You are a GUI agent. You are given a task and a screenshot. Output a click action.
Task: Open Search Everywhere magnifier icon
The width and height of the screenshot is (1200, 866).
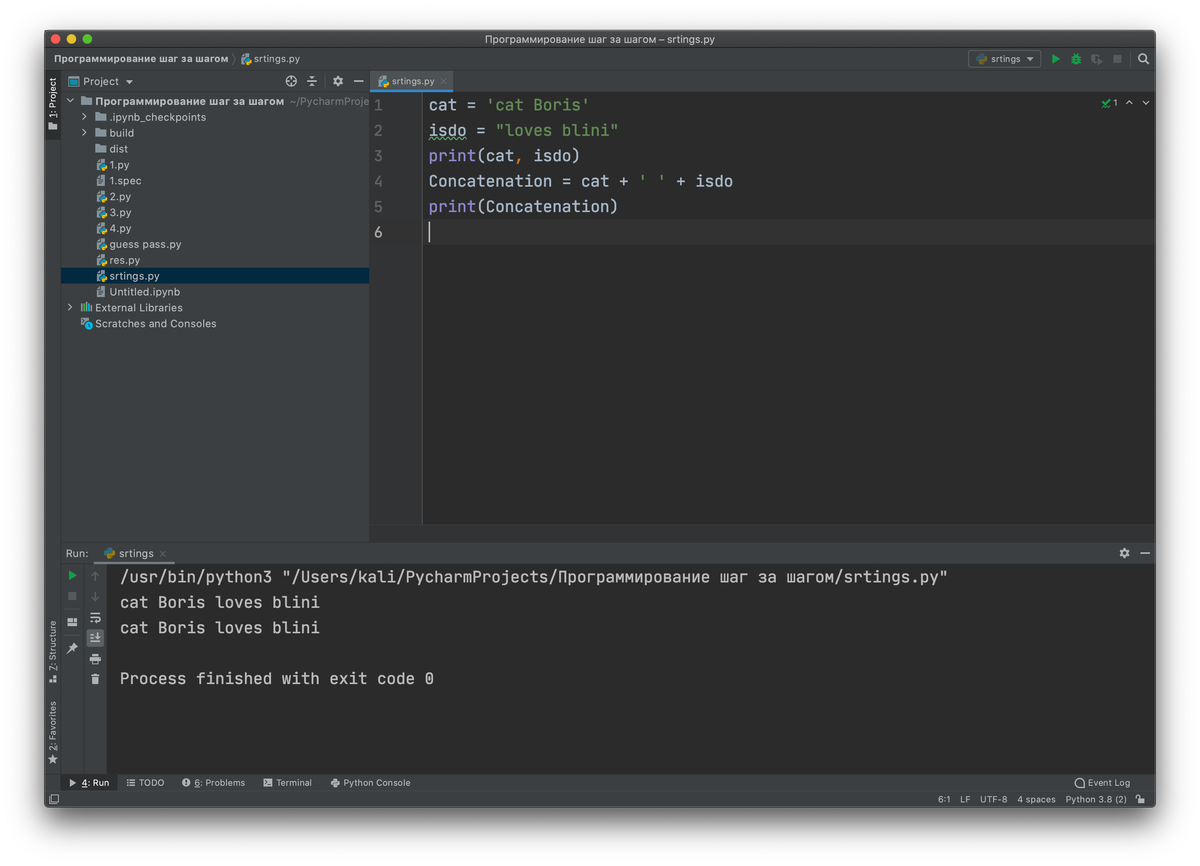(1143, 59)
